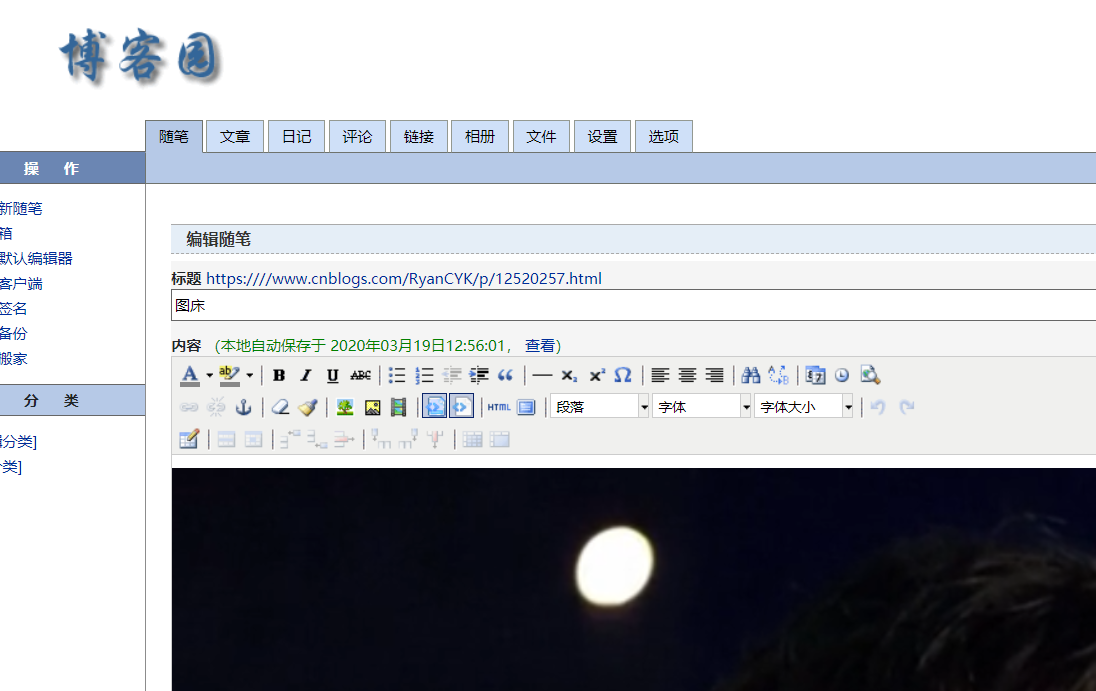The image size is (1096, 691).
Task: Toggle italic formatting
Action: click(305, 375)
